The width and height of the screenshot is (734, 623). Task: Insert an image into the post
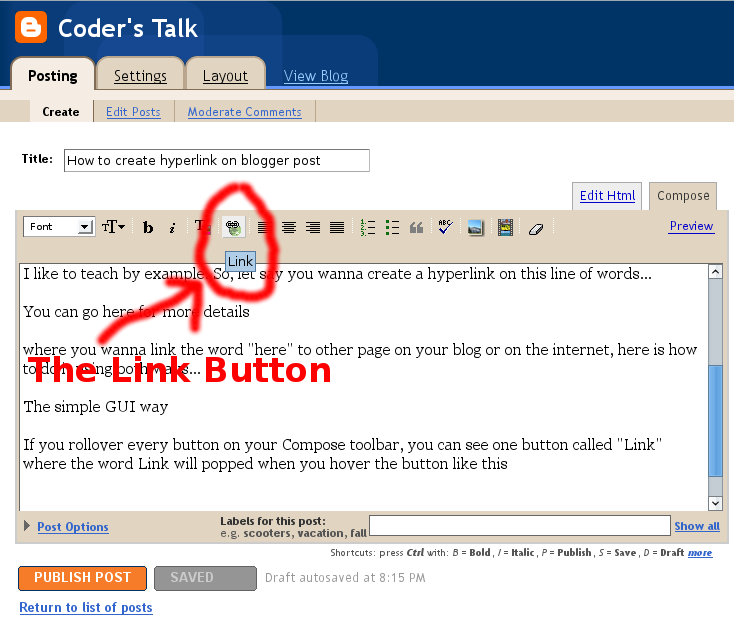[475, 227]
